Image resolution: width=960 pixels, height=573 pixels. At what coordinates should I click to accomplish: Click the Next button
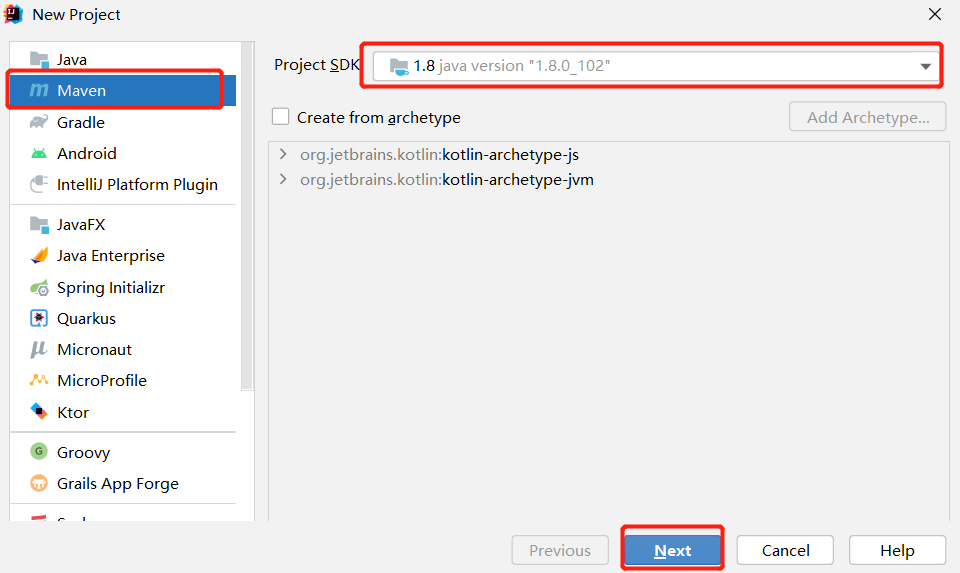(x=672, y=550)
